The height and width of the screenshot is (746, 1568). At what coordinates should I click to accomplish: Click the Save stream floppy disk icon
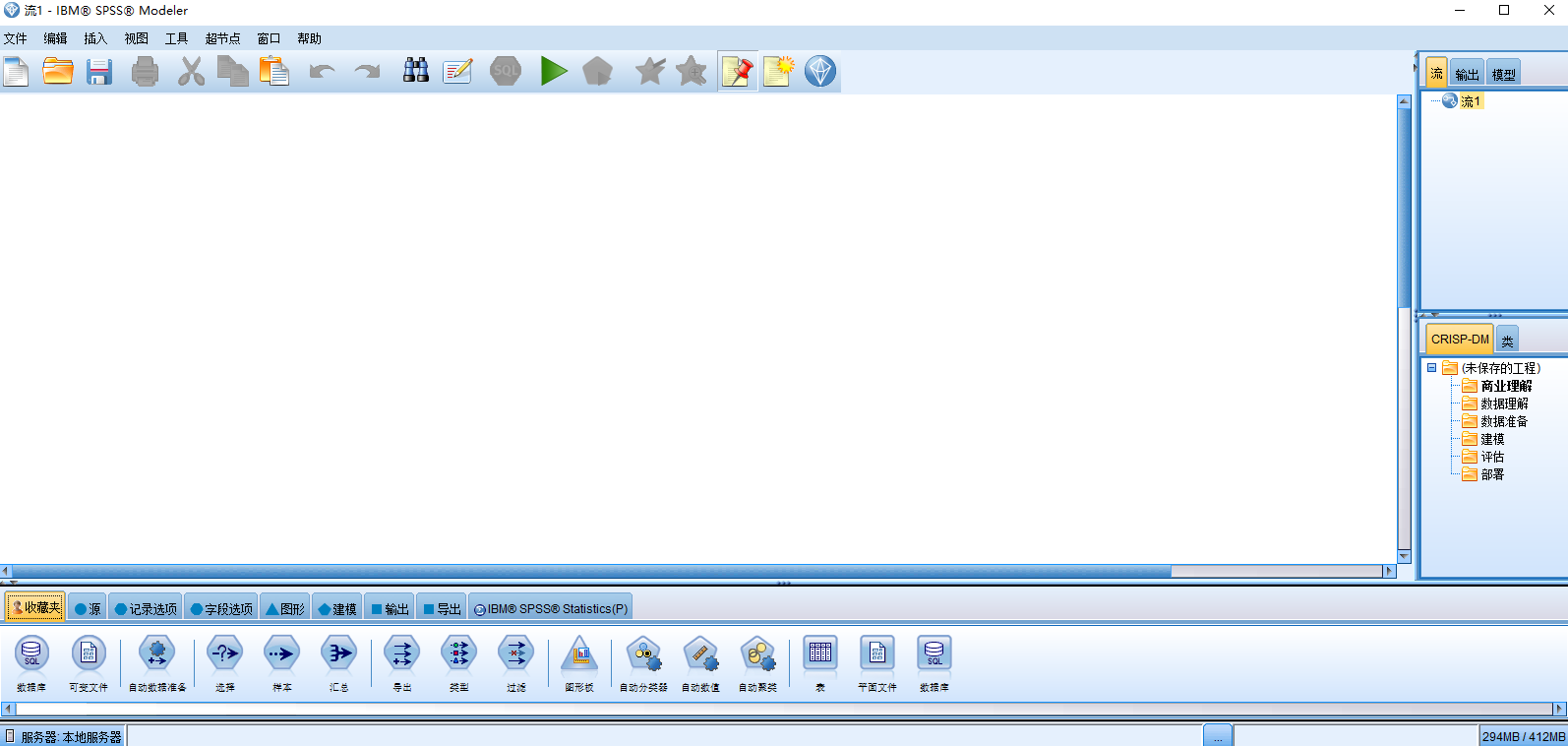pyautogui.click(x=99, y=71)
